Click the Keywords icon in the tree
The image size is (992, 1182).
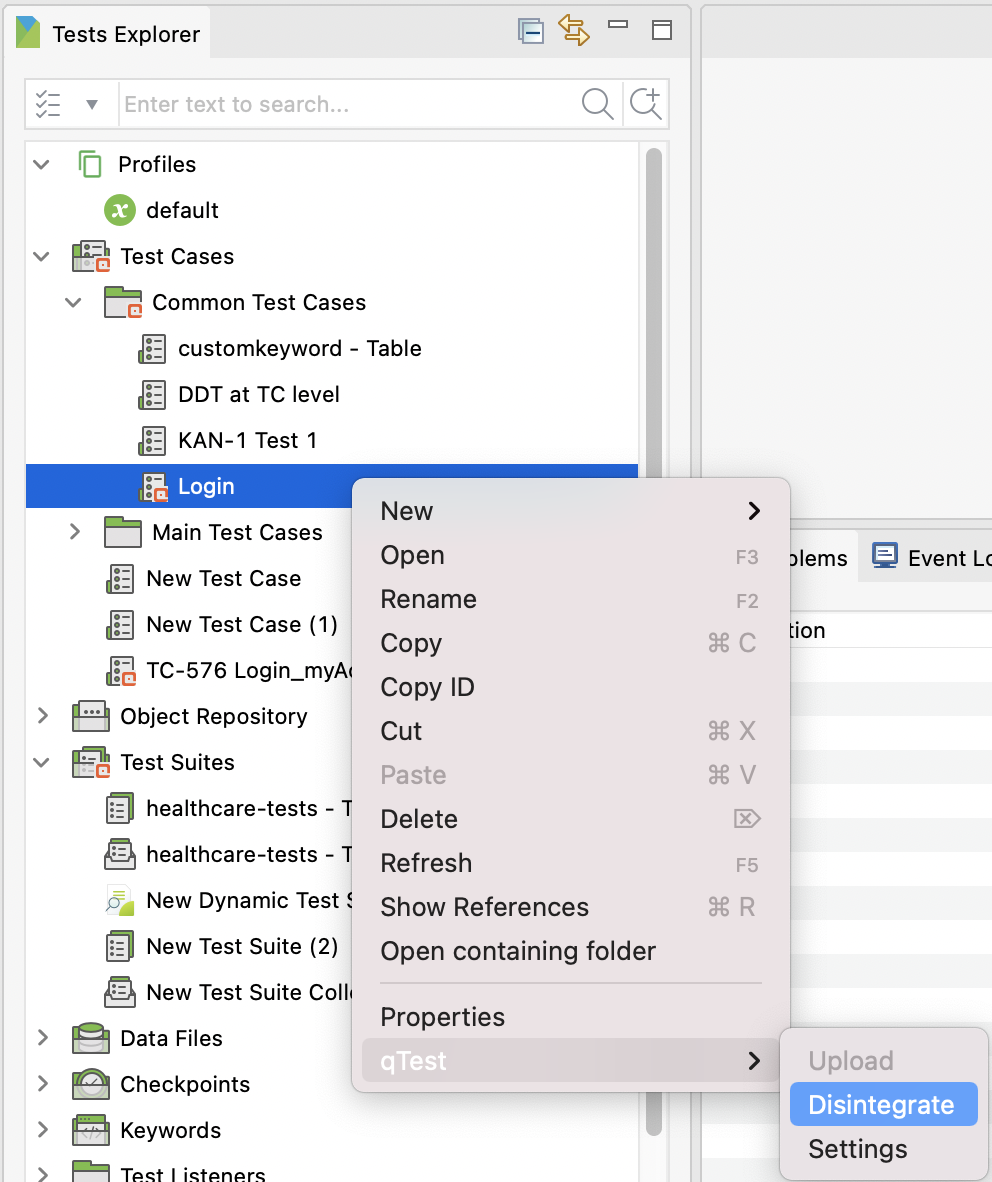[91, 1130]
